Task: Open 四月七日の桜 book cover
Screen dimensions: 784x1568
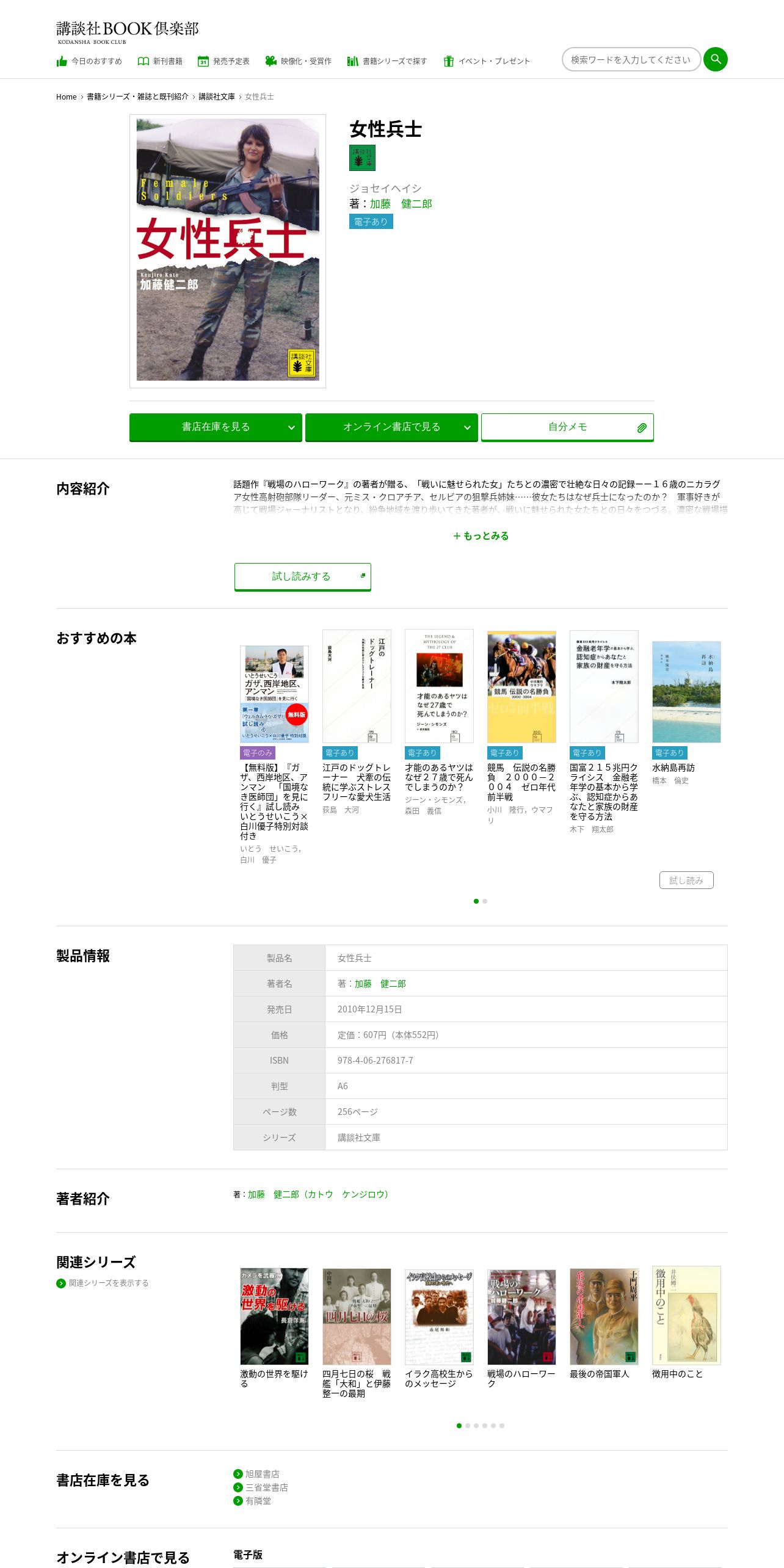Action: click(357, 1316)
